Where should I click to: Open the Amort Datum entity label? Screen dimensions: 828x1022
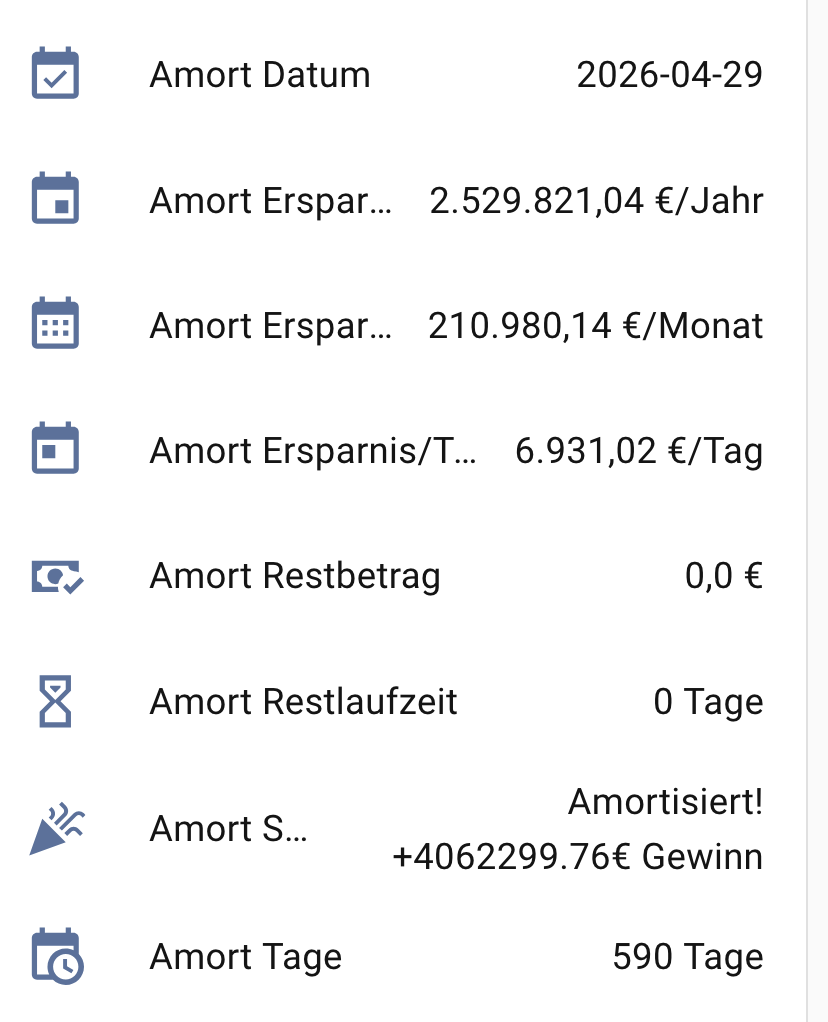[x=260, y=75]
